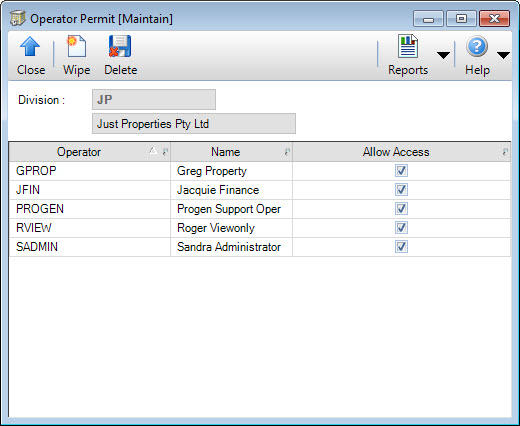Click the pin icon in Operator column header

tap(165, 152)
